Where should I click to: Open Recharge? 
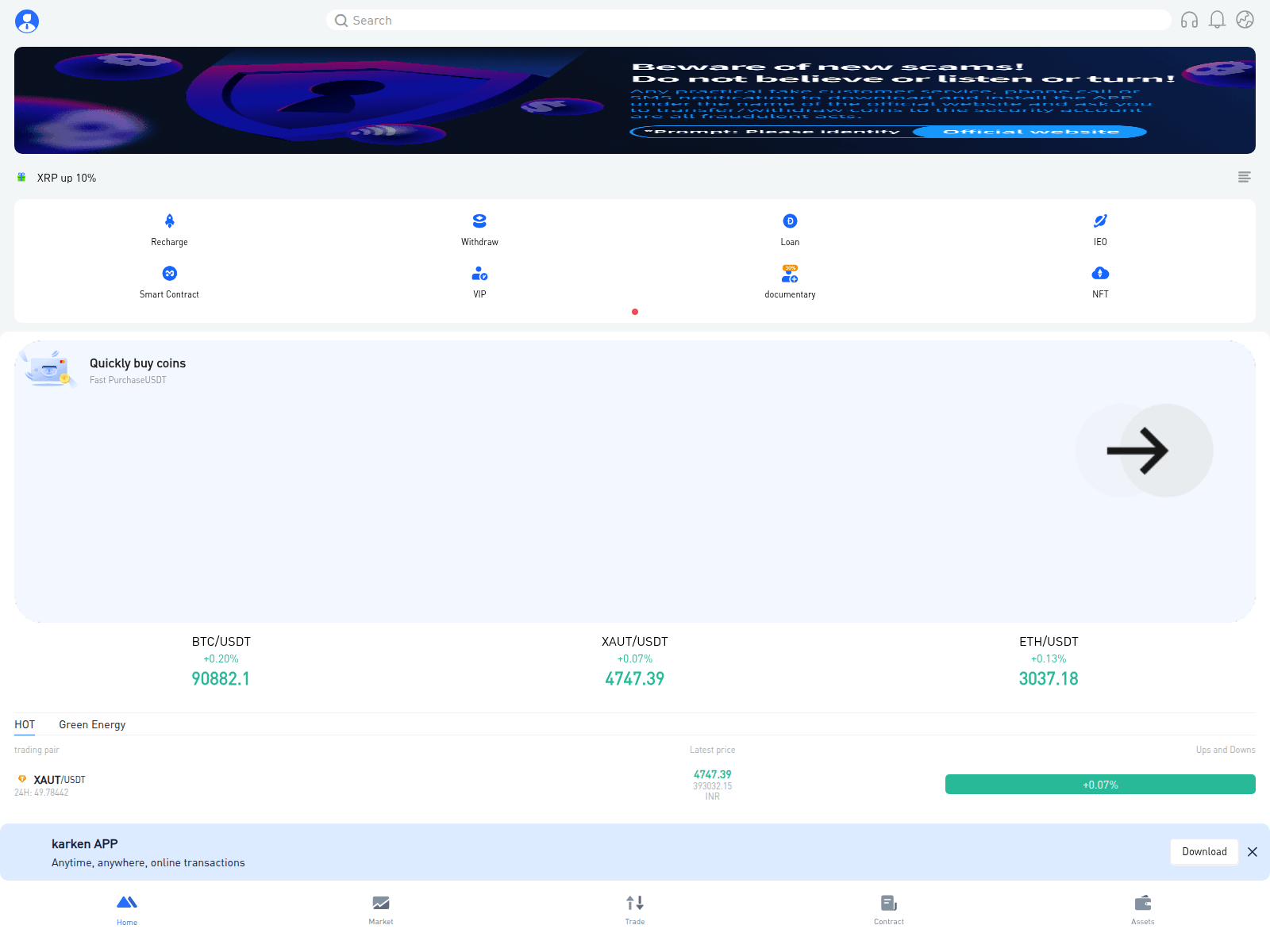point(169,229)
